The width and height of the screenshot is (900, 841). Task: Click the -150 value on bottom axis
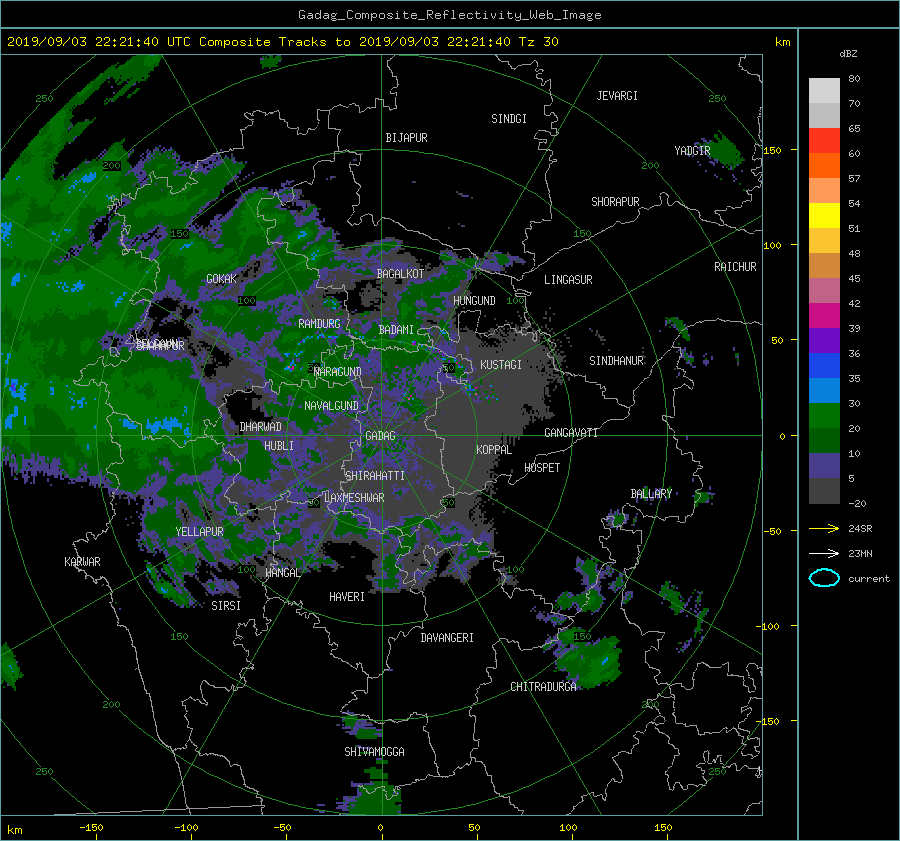pyautogui.click(x=91, y=828)
